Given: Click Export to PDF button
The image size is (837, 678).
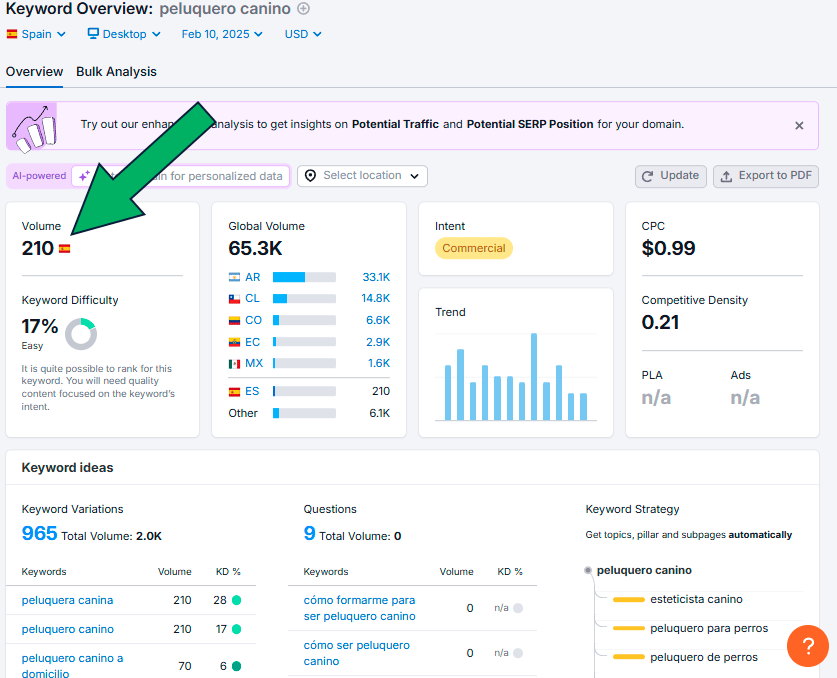Looking at the screenshot, I should (768, 176).
